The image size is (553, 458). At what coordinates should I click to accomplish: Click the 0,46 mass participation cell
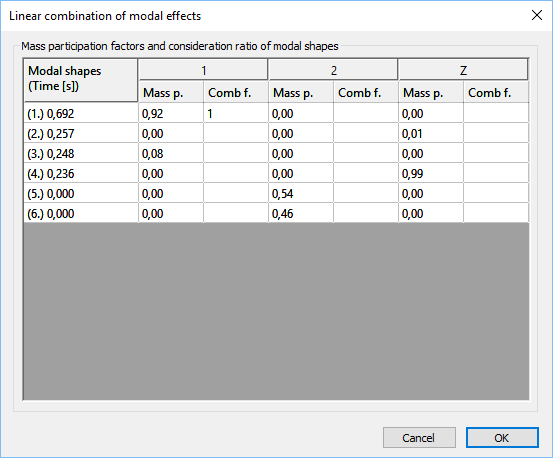[301, 213]
